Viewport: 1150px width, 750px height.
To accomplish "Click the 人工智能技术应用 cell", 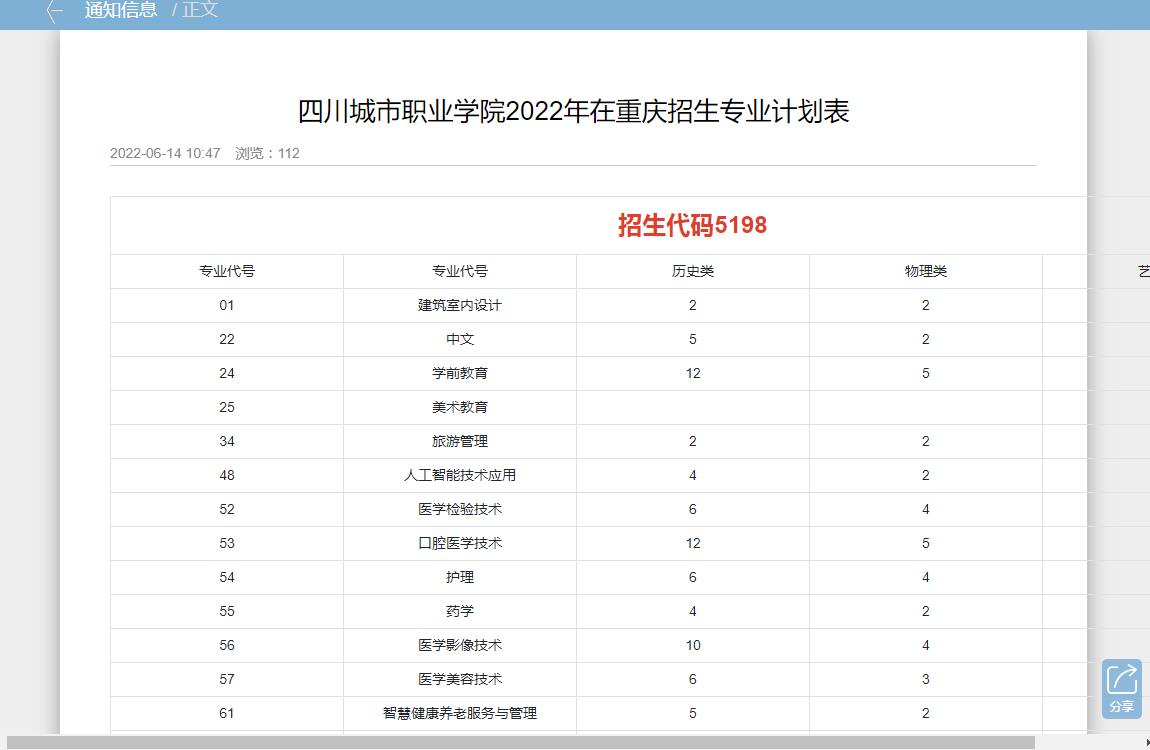I will (460, 475).
